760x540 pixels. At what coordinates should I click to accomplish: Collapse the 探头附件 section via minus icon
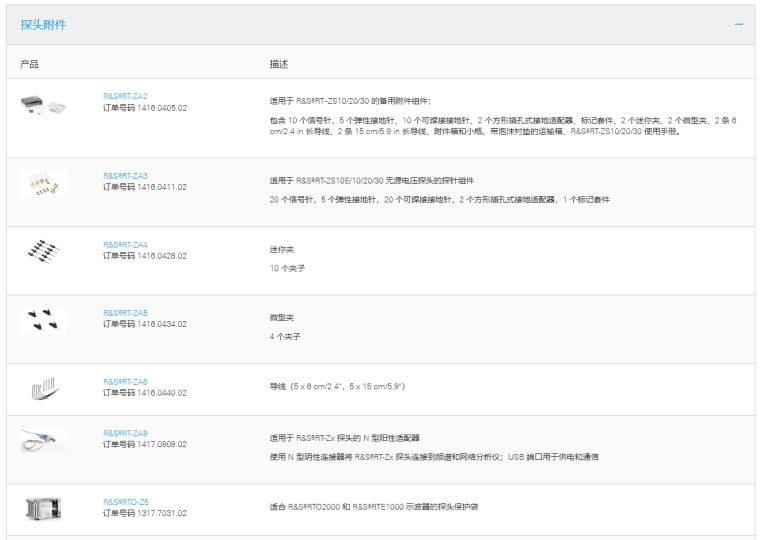pyautogui.click(x=739, y=24)
